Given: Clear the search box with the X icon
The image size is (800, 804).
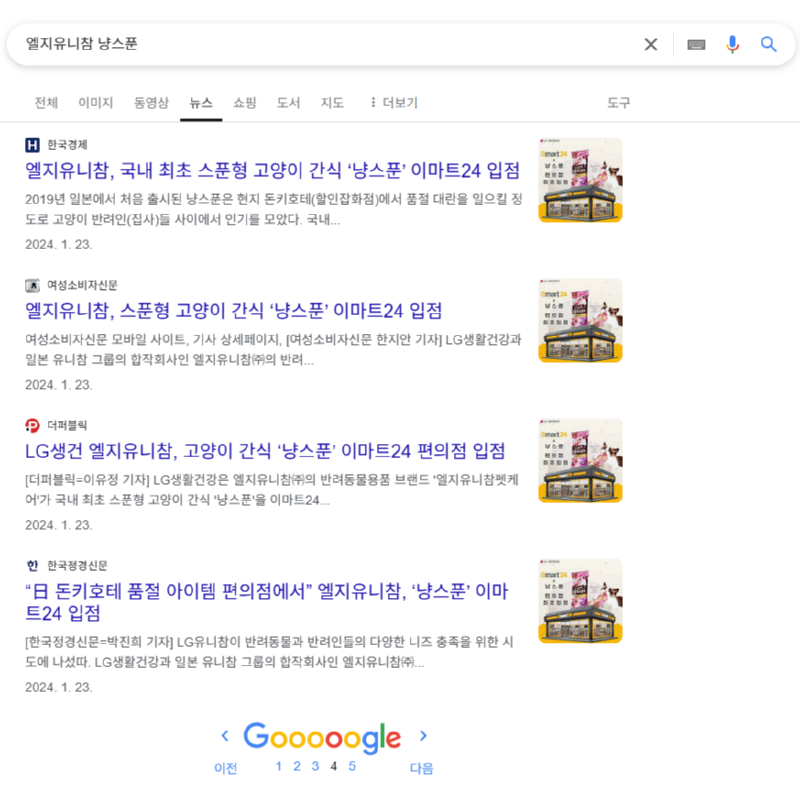Looking at the screenshot, I should [651, 45].
